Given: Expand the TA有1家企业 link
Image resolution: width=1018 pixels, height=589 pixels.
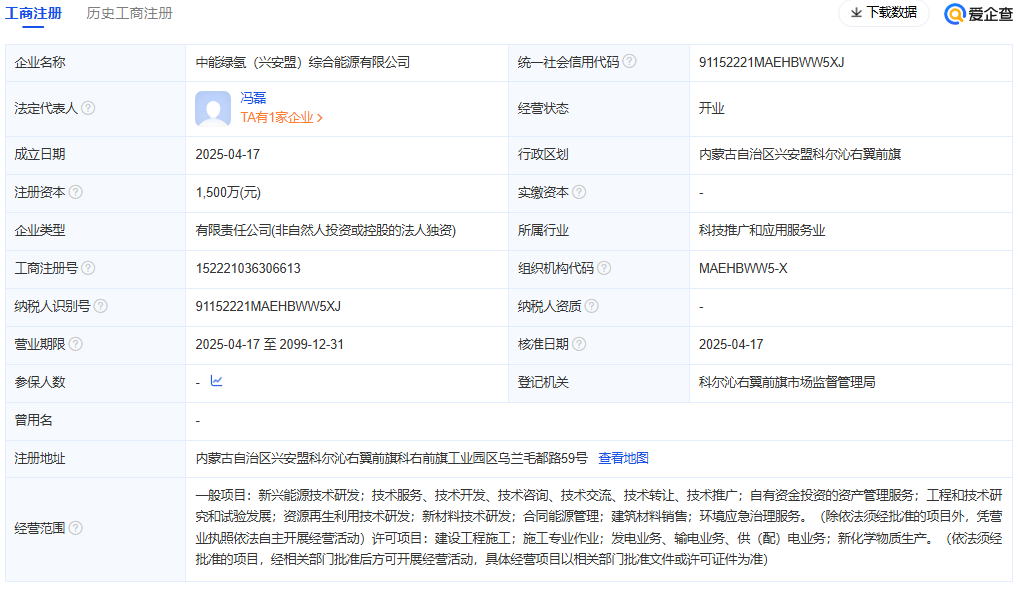Looking at the screenshot, I should 281,117.
